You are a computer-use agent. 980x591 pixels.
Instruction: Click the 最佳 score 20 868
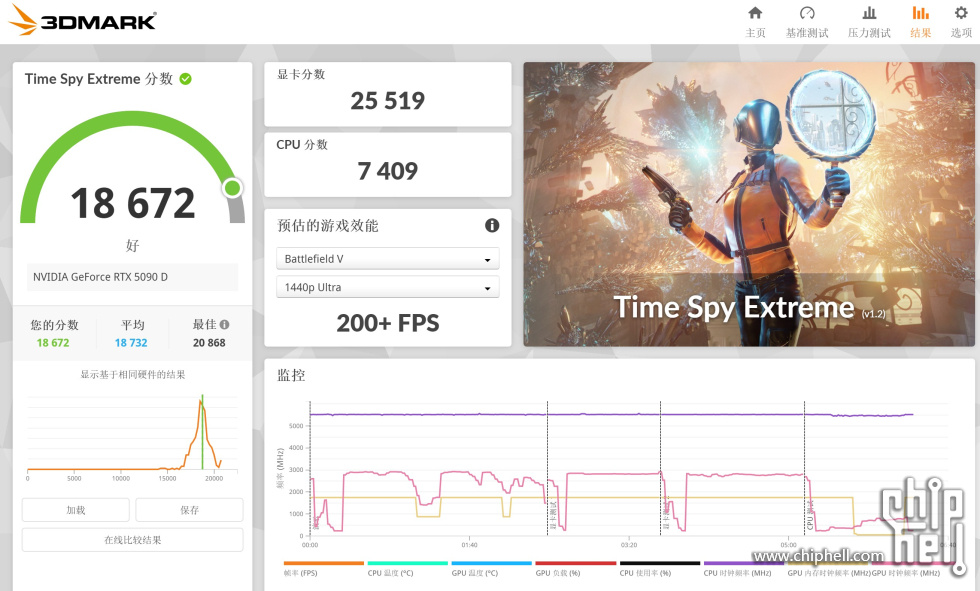tap(209, 343)
